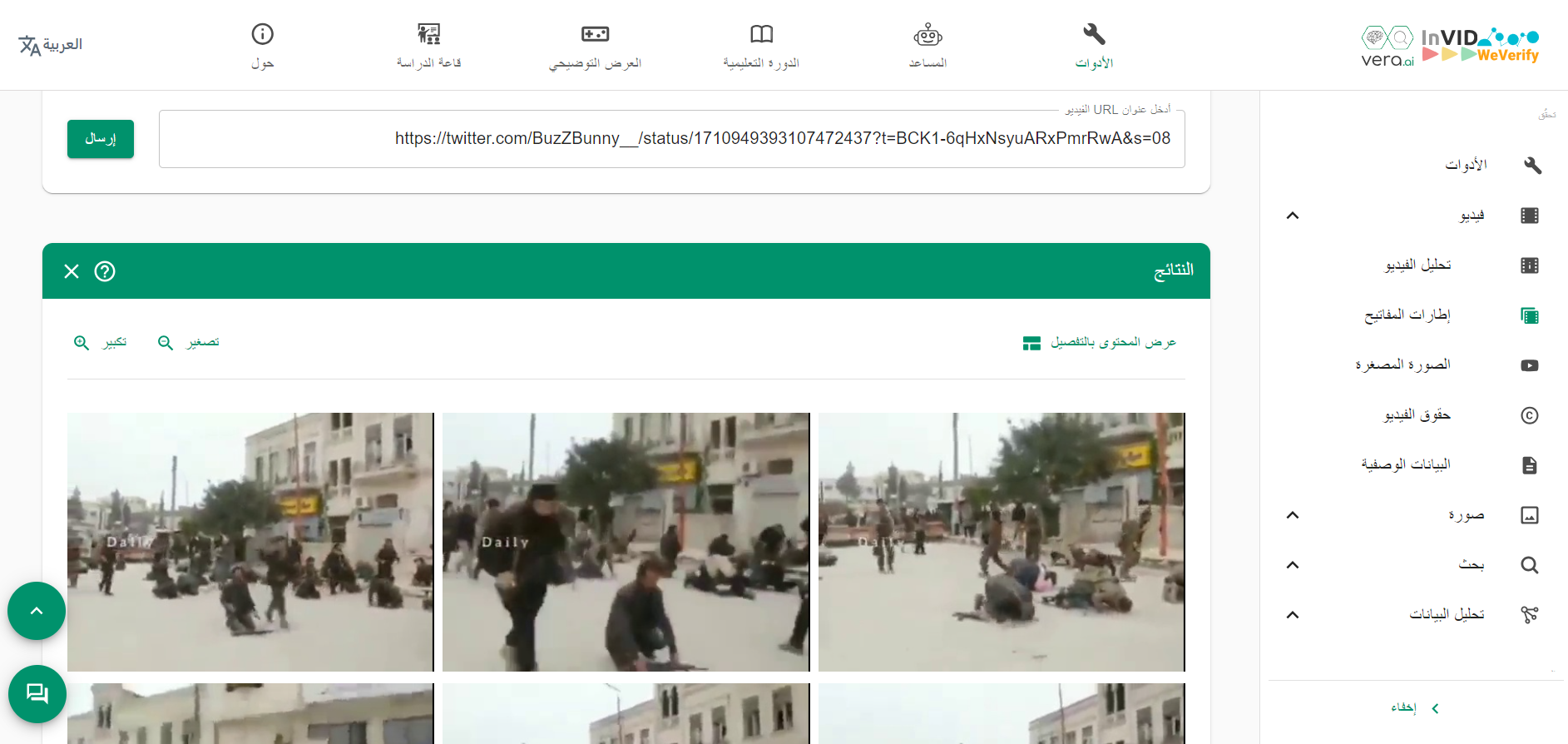The width and height of the screenshot is (1568, 744).
Task: Select the الأدوات label in sidebar
Action: (x=1466, y=165)
